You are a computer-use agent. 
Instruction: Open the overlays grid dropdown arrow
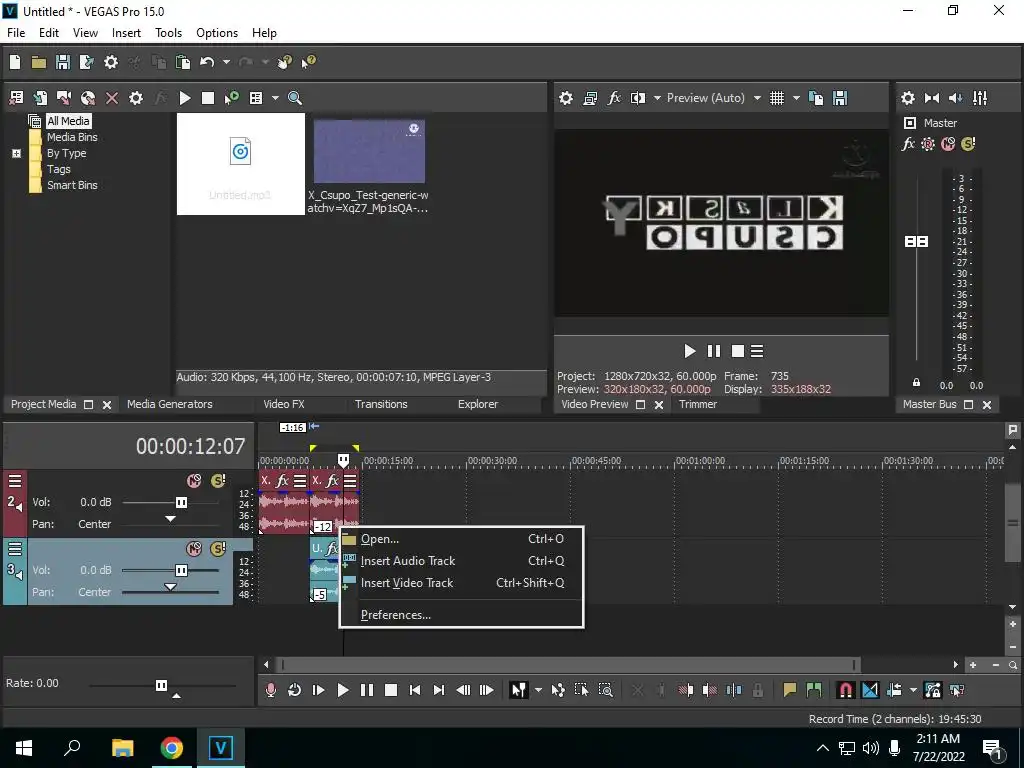pos(796,98)
